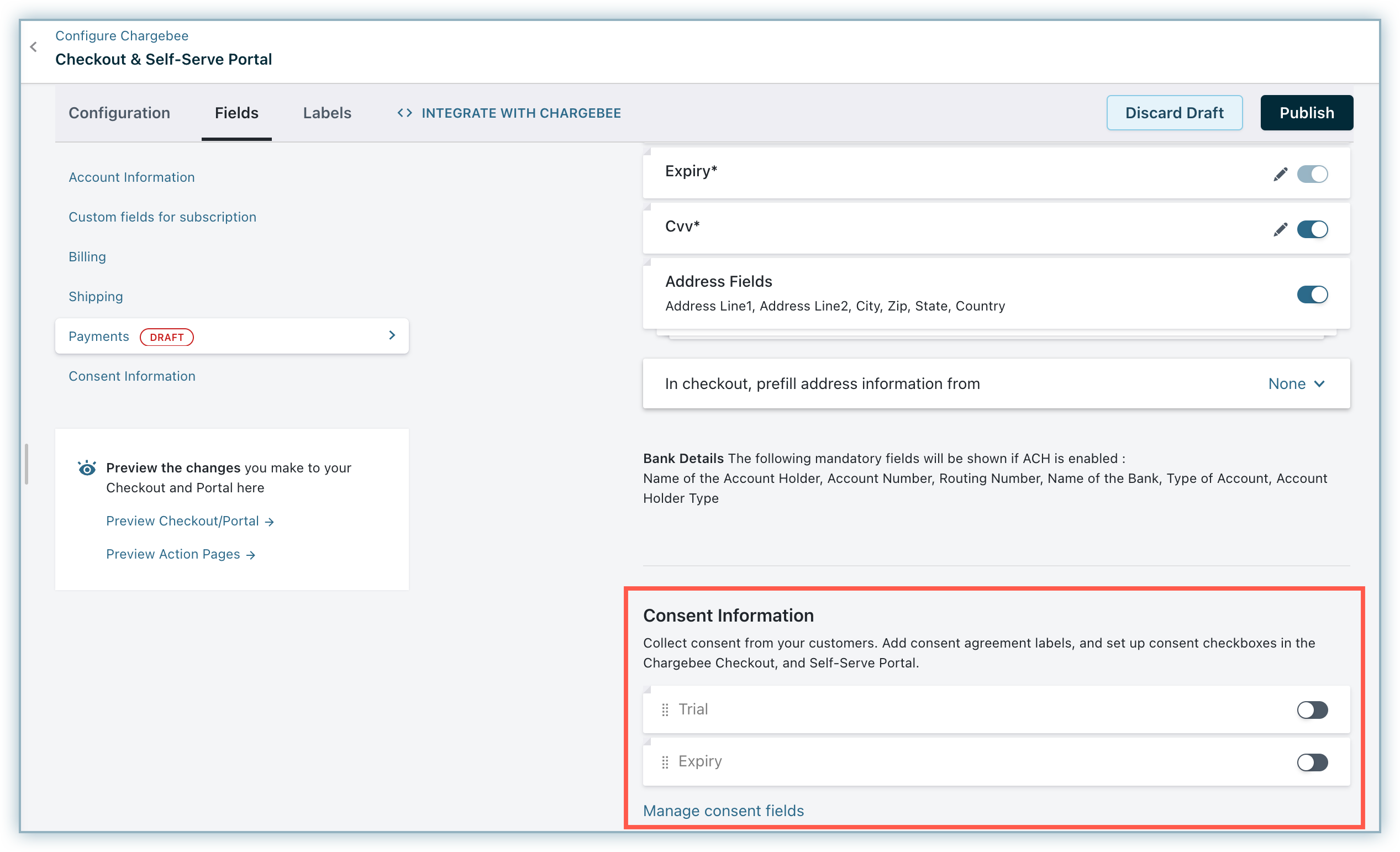This screenshot has width=1400, height=852.
Task: Open the Labels tab
Action: 327,113
